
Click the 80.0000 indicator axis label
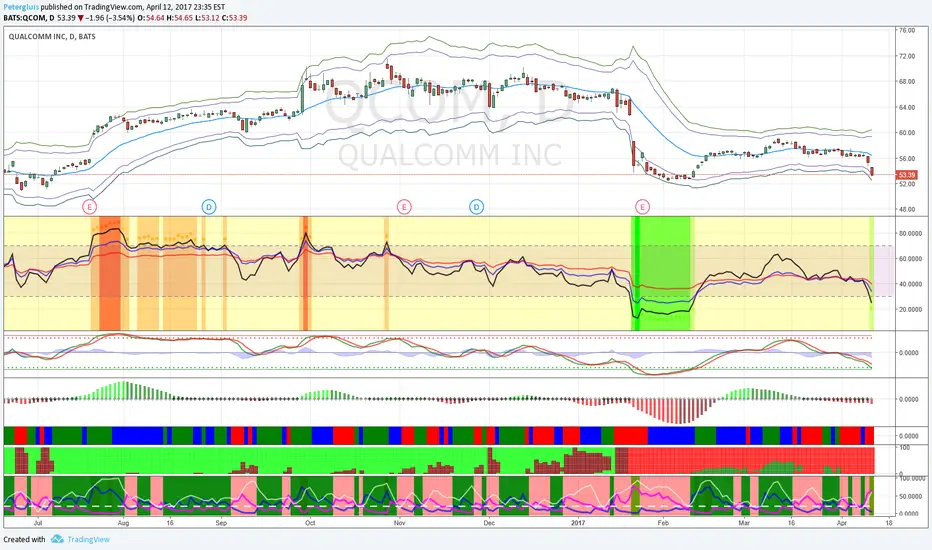coord(910,234)
